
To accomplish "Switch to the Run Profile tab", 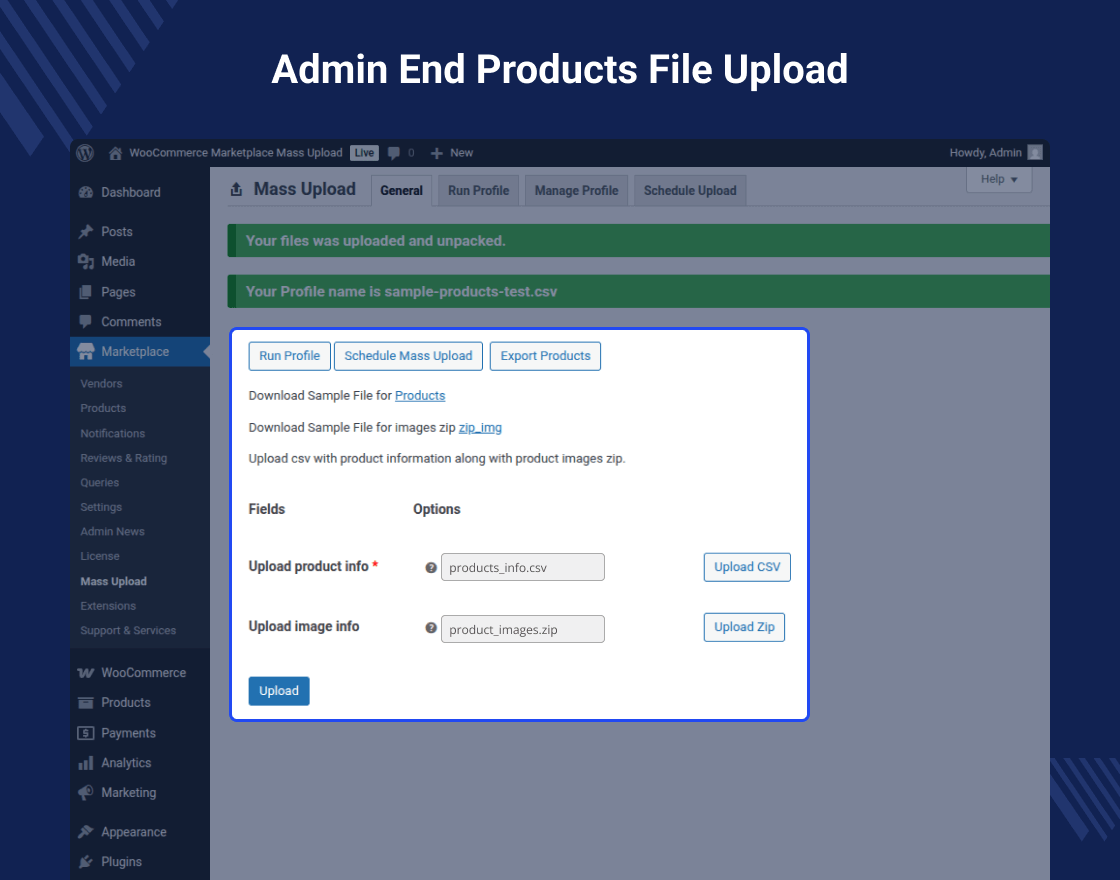I will (x=479, y=191).
